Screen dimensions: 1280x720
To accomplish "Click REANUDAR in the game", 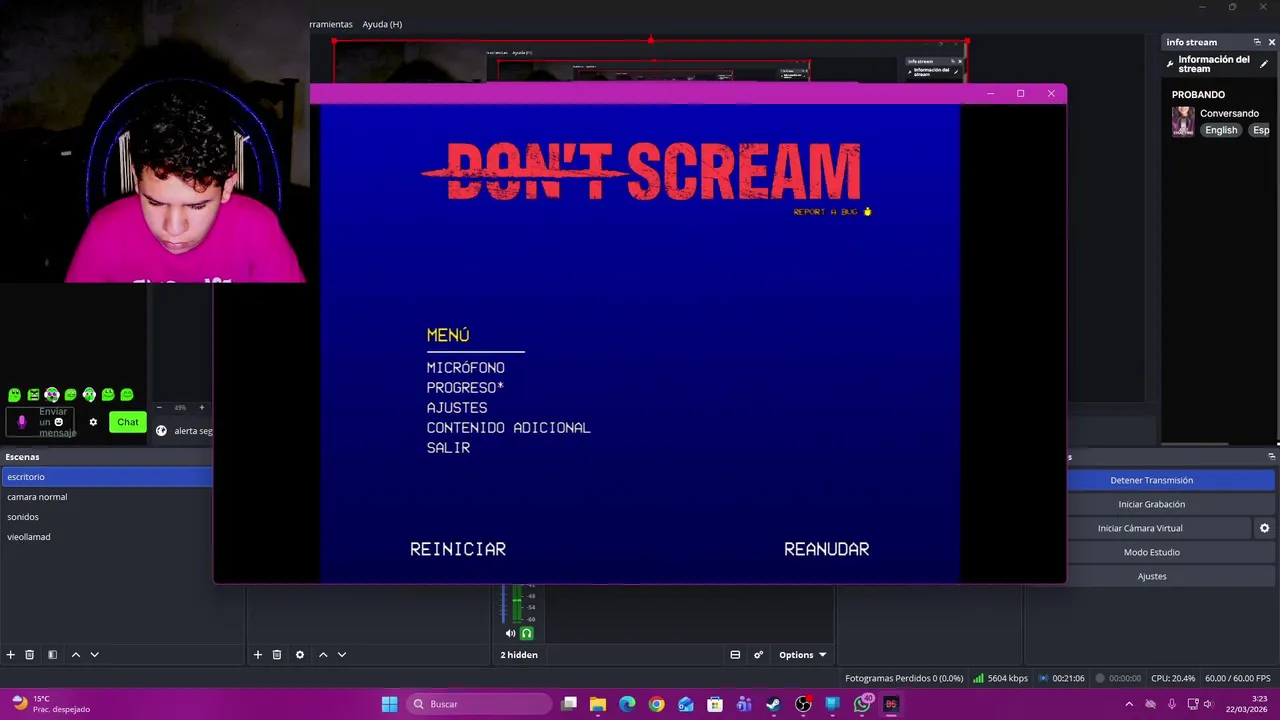I will (826, 549).
